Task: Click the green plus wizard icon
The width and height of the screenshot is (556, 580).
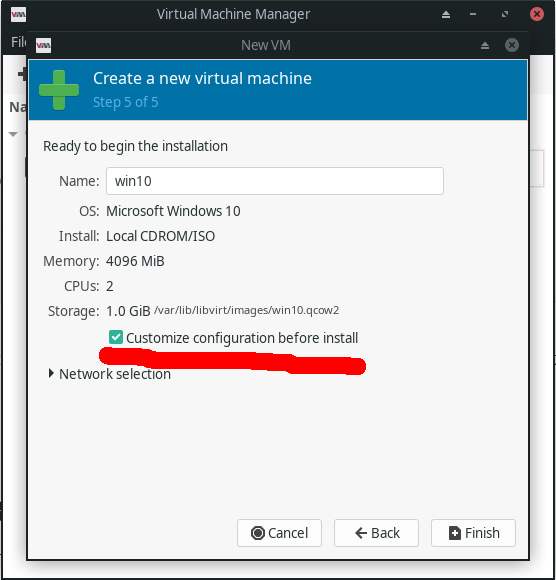Action: (x=59, y=90)
